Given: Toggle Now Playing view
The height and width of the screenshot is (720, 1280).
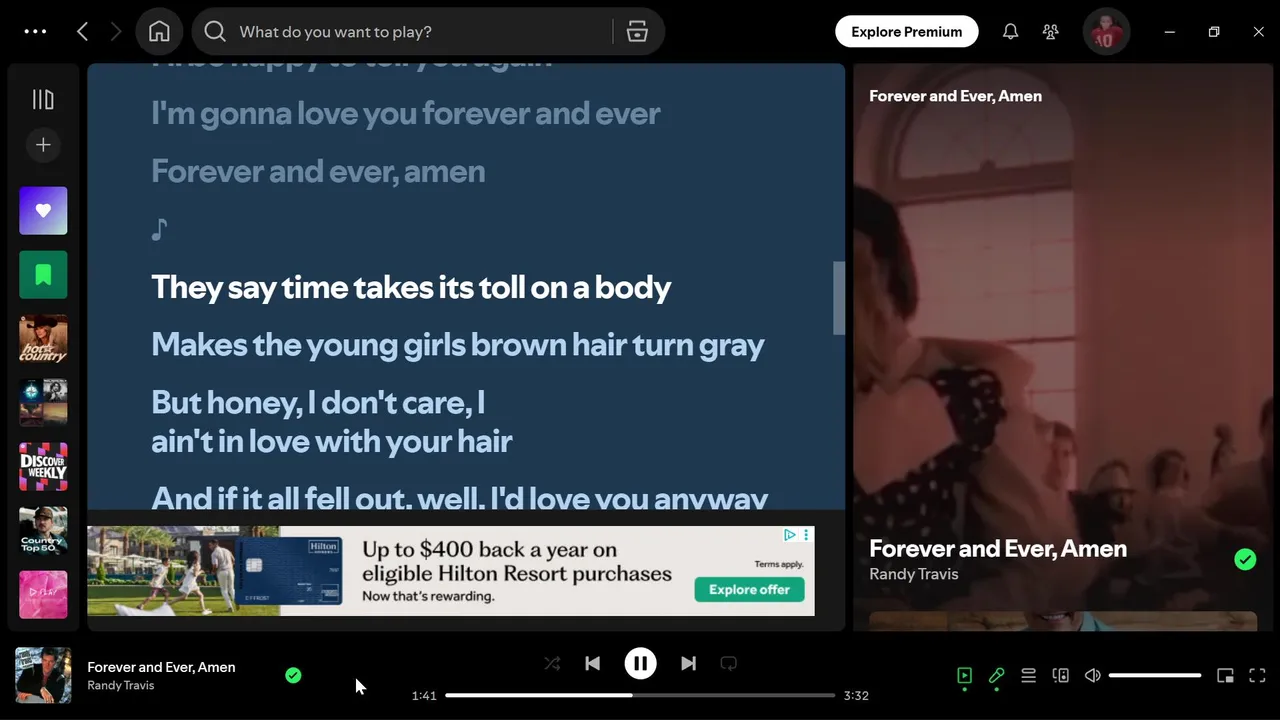Looking at the screenshot, I should tap(964, 676).
